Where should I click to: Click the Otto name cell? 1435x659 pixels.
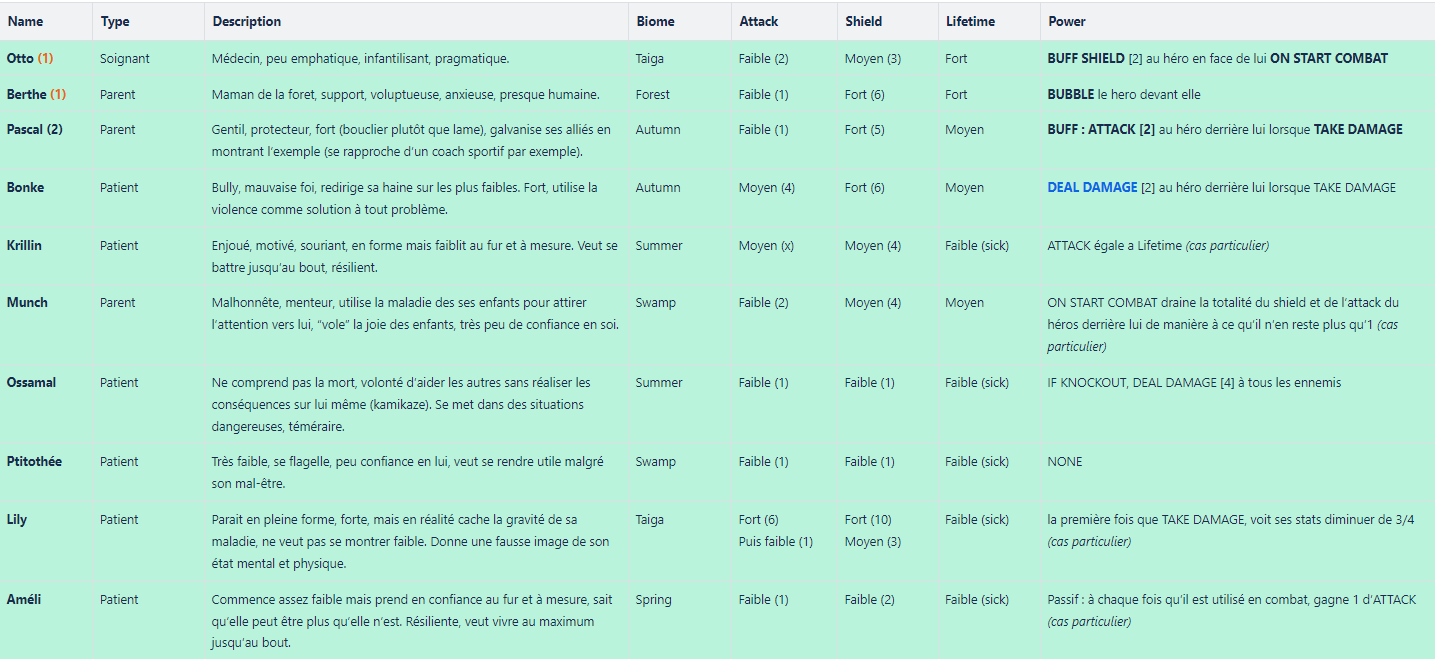pos(29,58)
